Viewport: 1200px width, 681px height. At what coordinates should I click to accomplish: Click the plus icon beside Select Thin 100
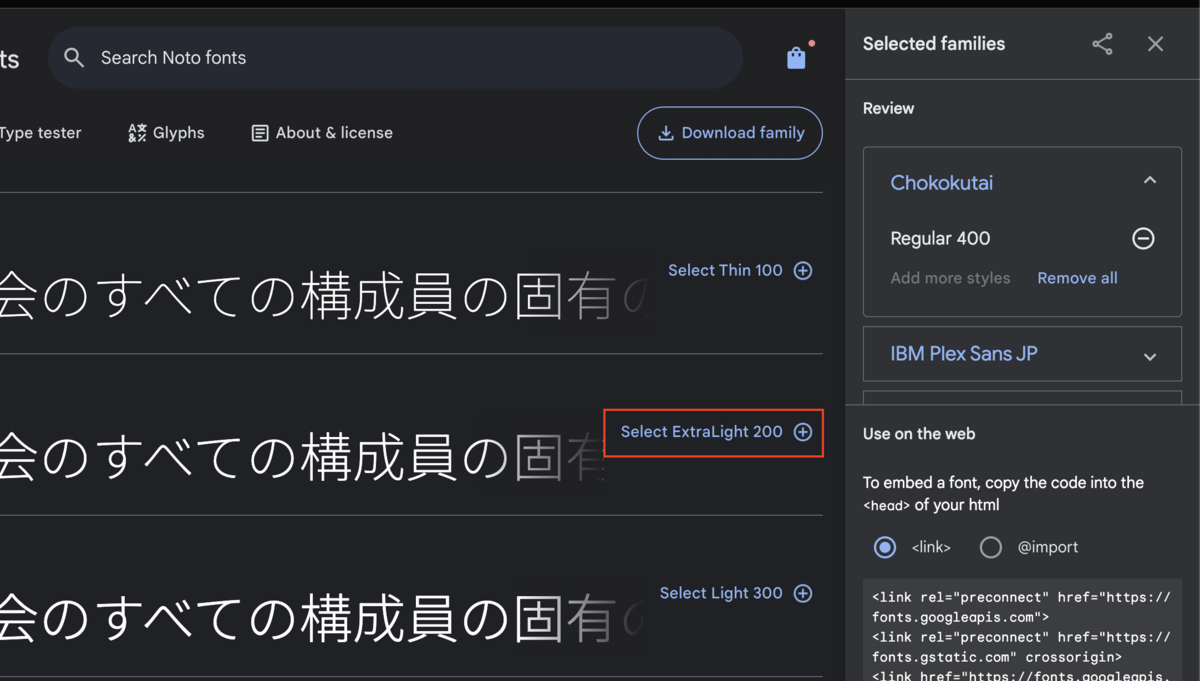point(803,270)
